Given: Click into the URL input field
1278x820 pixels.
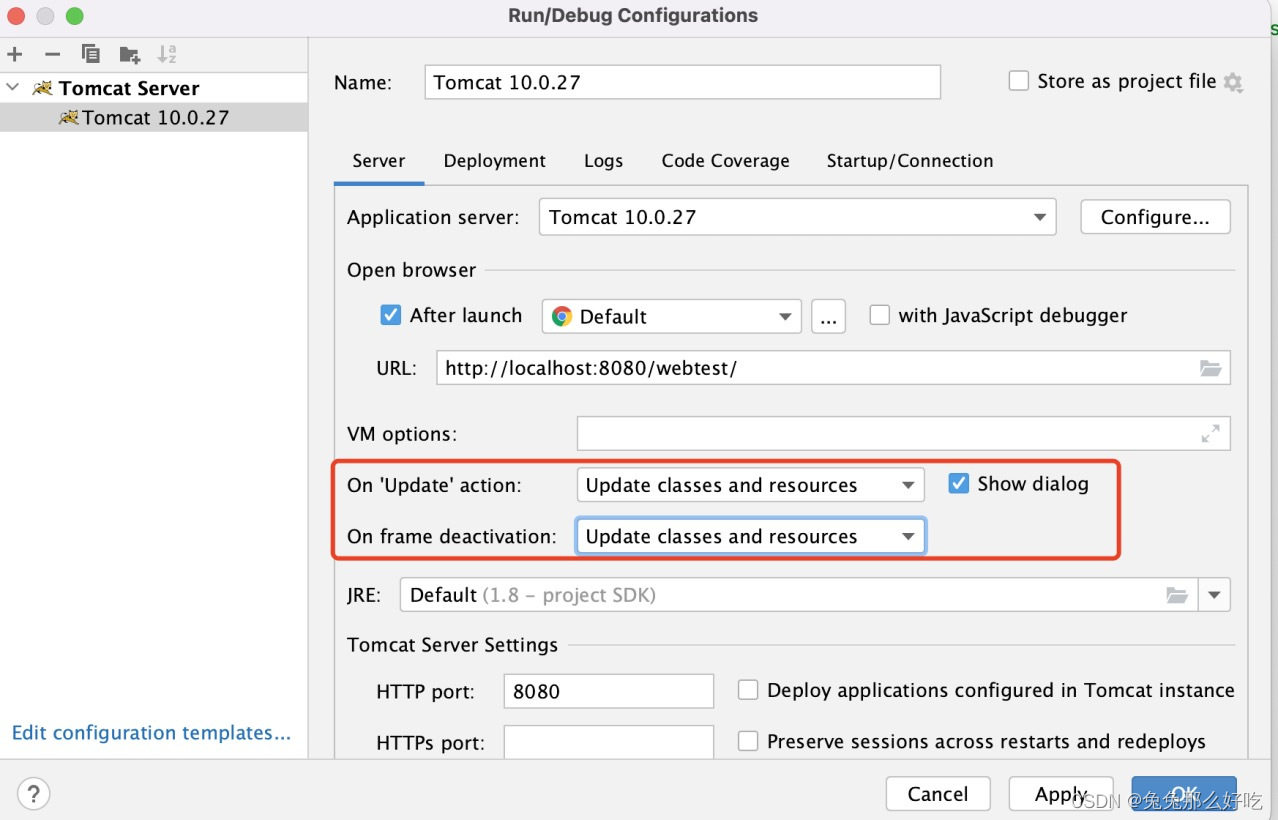Looking at the screenshot, I should [833, 368].
